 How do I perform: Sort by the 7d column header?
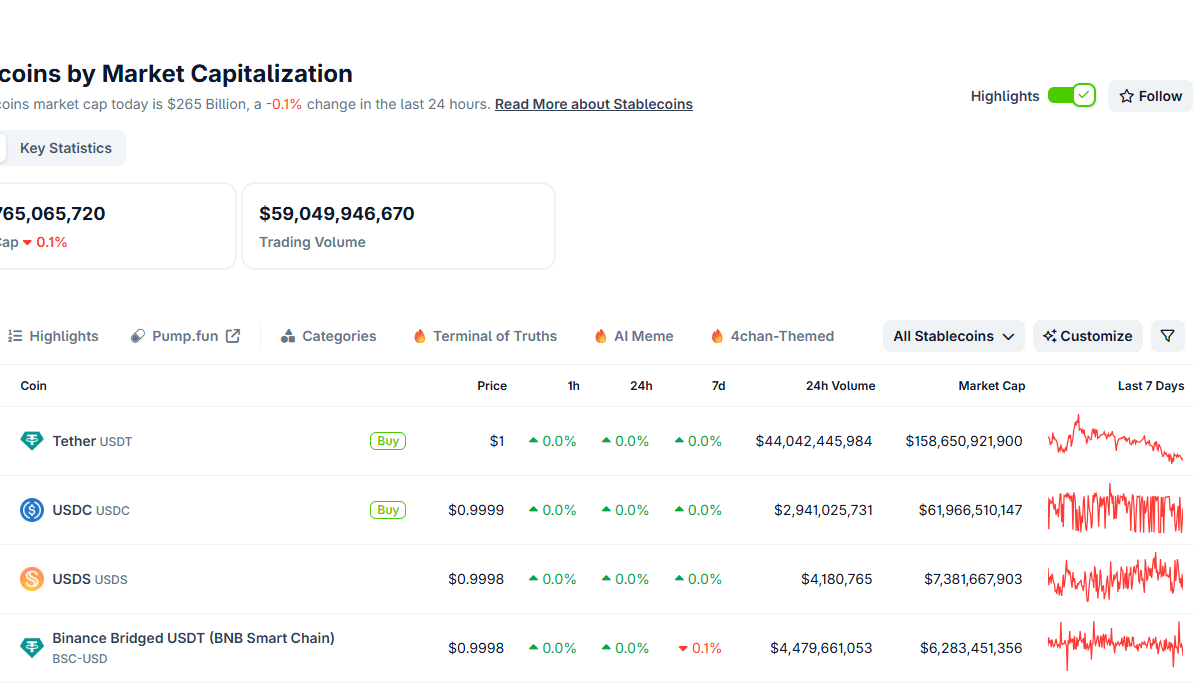coord(718,386)
